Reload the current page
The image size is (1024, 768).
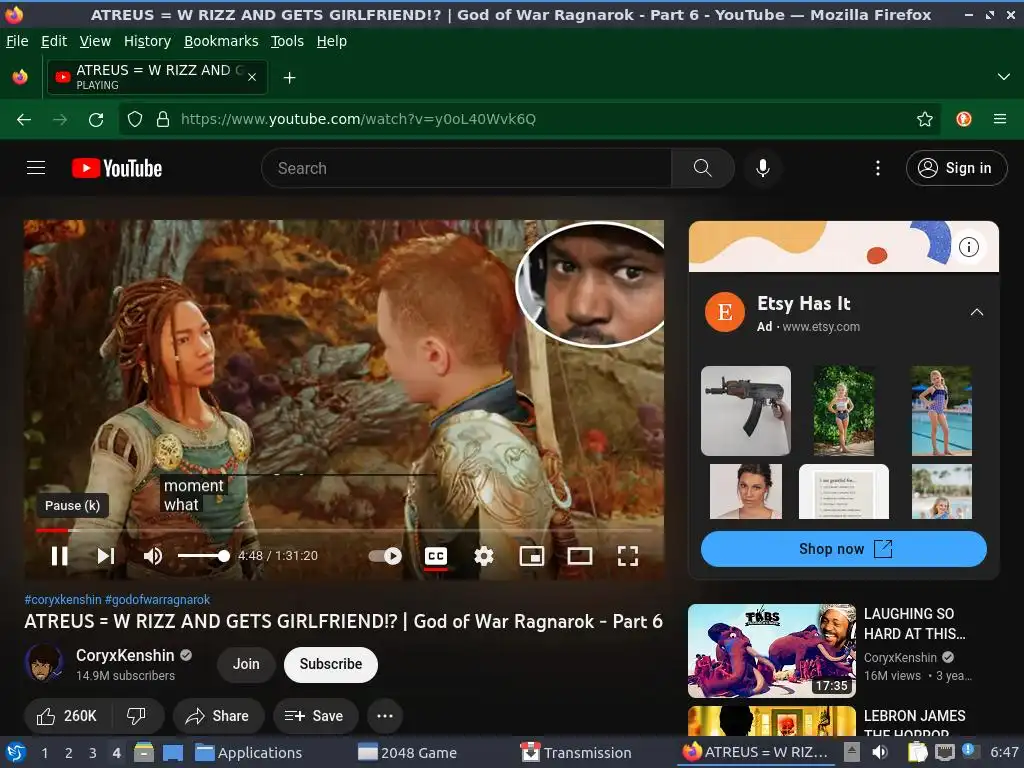coord(96,120)
